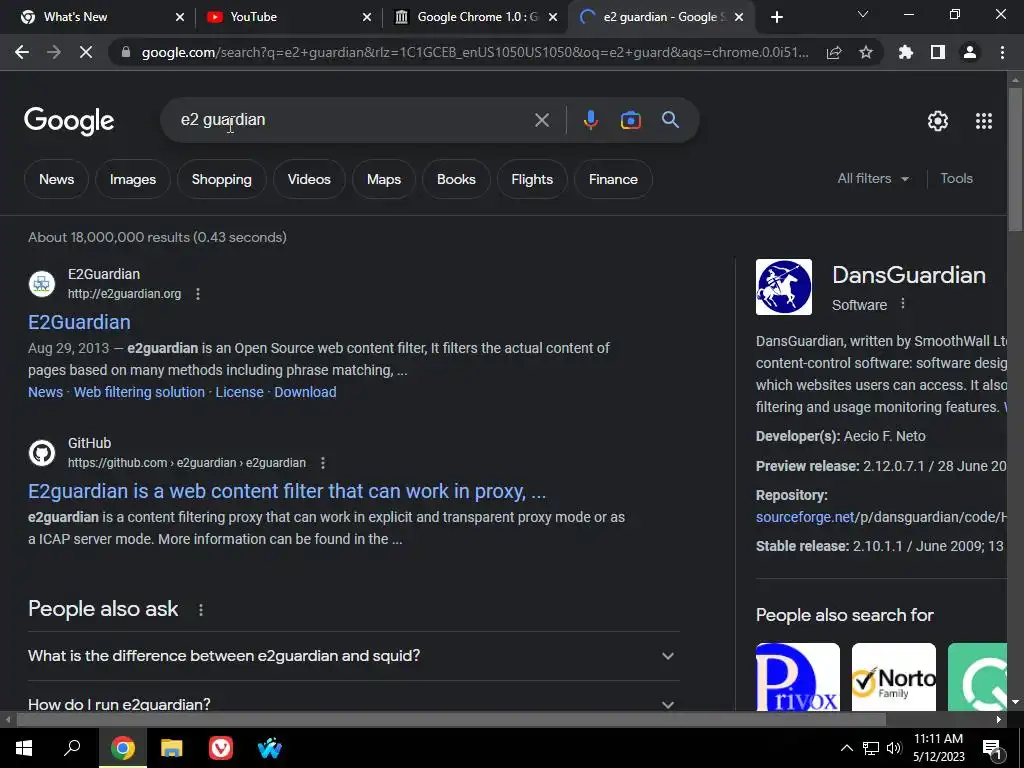Start voice search with the microphone
Image resolution: width=1024 pixels, height=768 pixels.
click(x=590, y=120)
